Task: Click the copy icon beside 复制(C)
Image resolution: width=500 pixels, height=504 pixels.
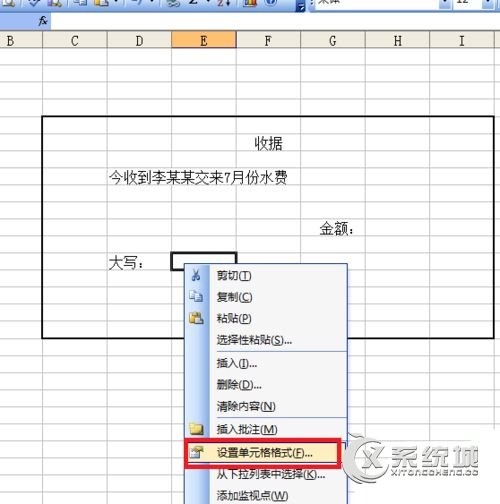Action: [x=196, y=296]
